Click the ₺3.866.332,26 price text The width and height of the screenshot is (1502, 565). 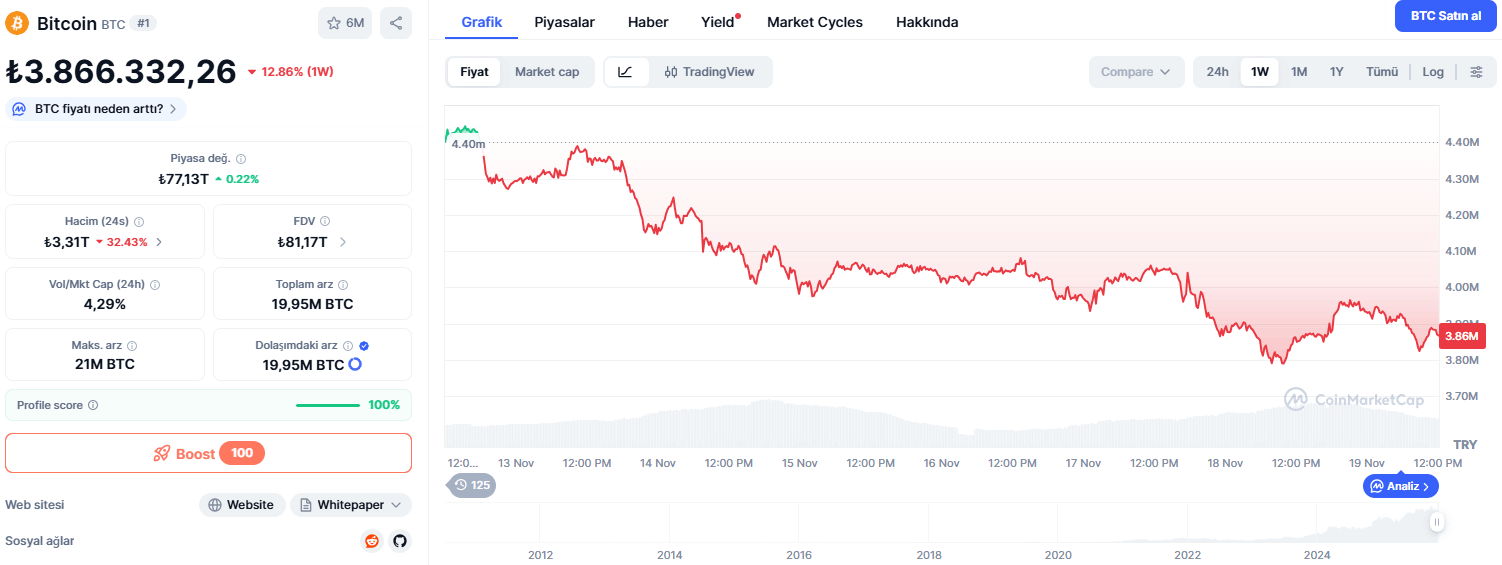[x=121, y=71]
